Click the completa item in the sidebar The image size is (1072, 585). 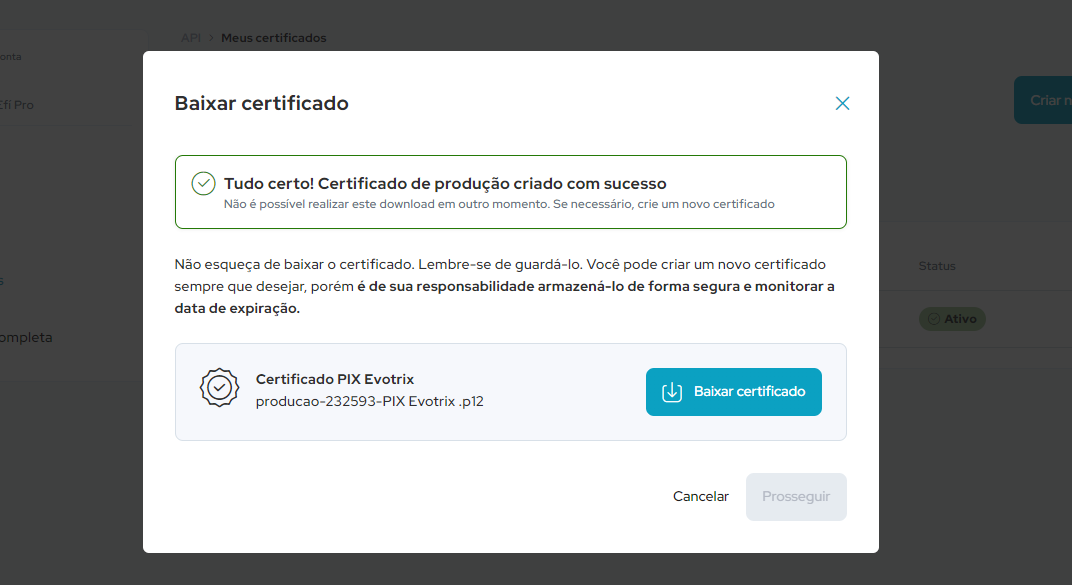(26, 337)
